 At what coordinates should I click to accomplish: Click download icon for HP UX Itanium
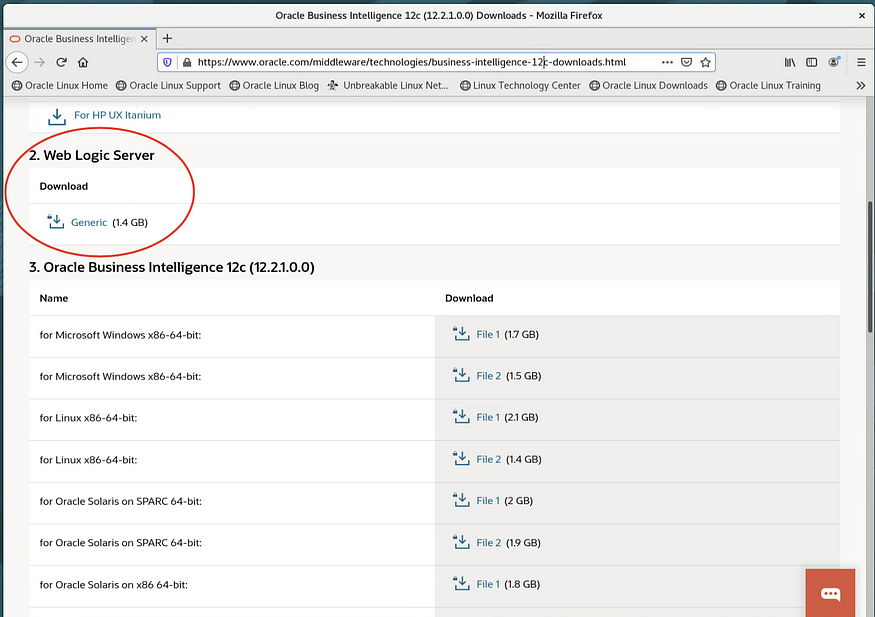(56, 117)
